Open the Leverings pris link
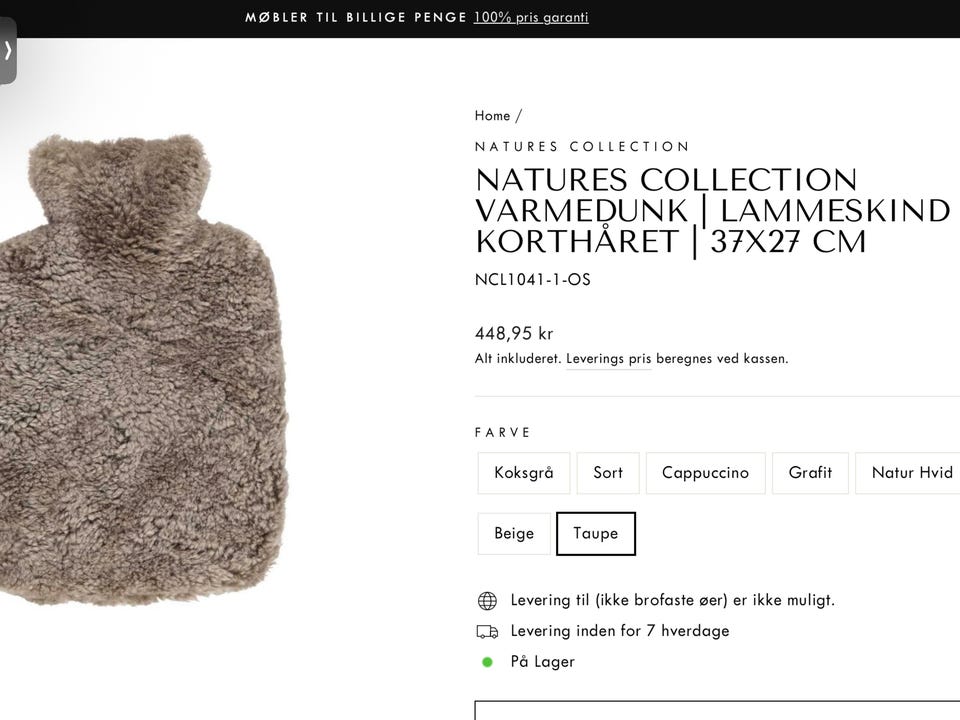Screen dimensions: 960x720 coord(608,359)
